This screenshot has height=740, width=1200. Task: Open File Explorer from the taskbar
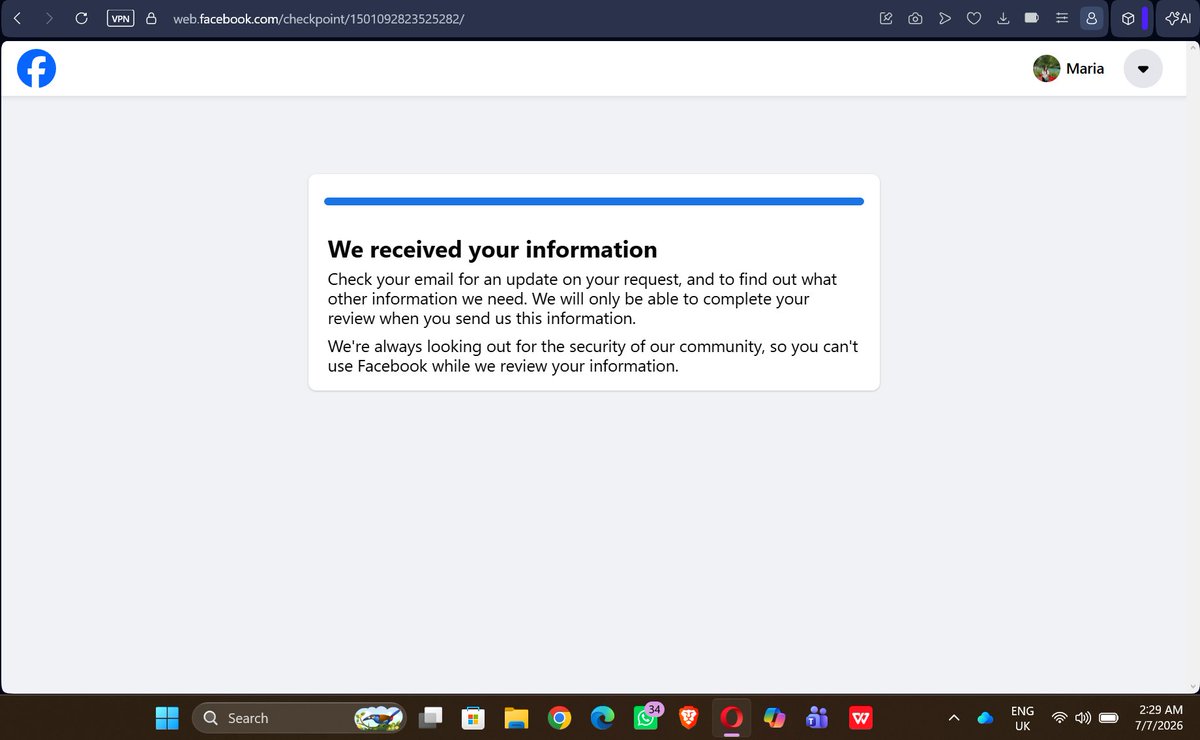tap(515, 717)
